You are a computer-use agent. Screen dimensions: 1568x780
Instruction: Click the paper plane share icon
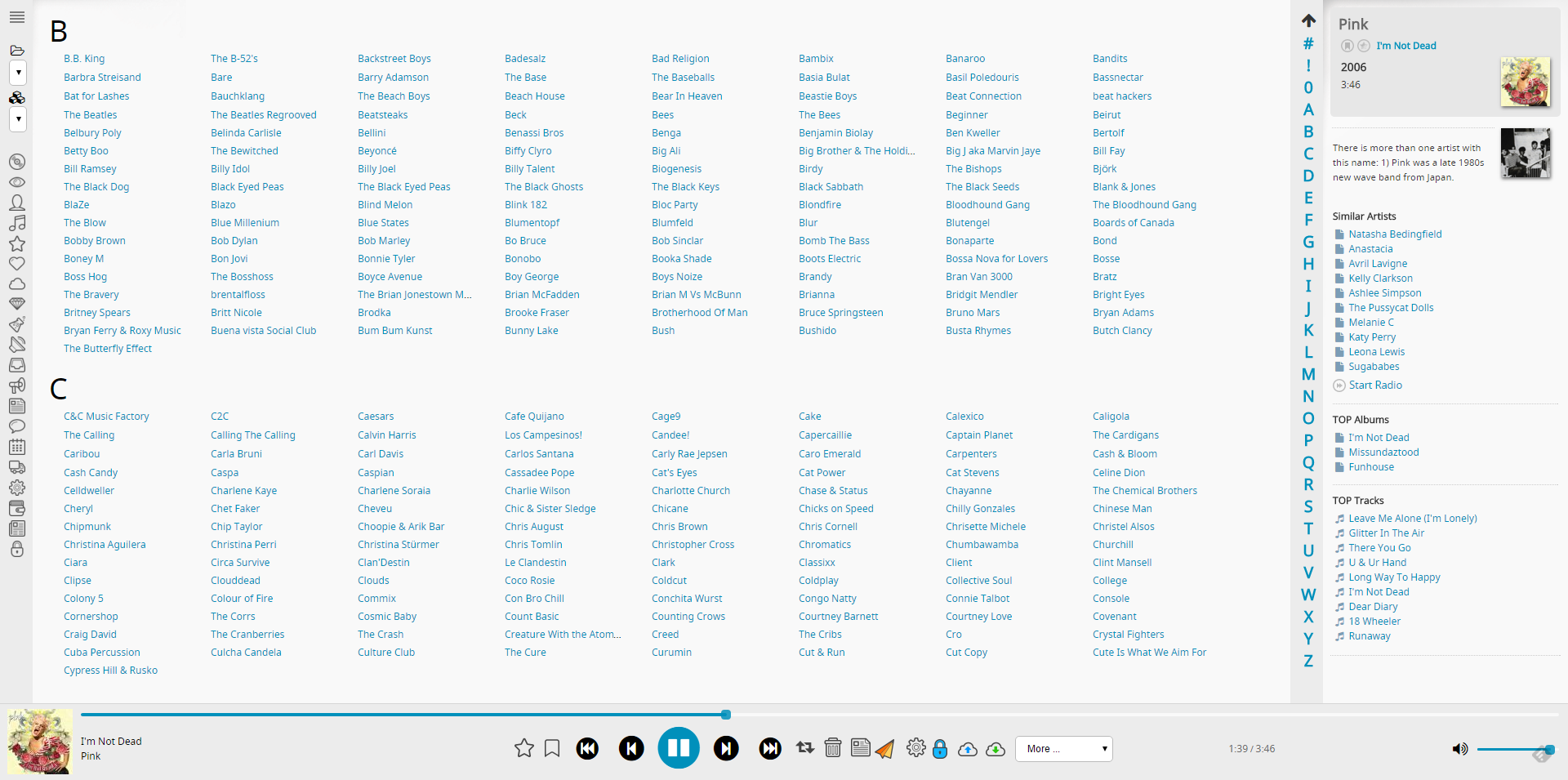click(x=884, y=748)
